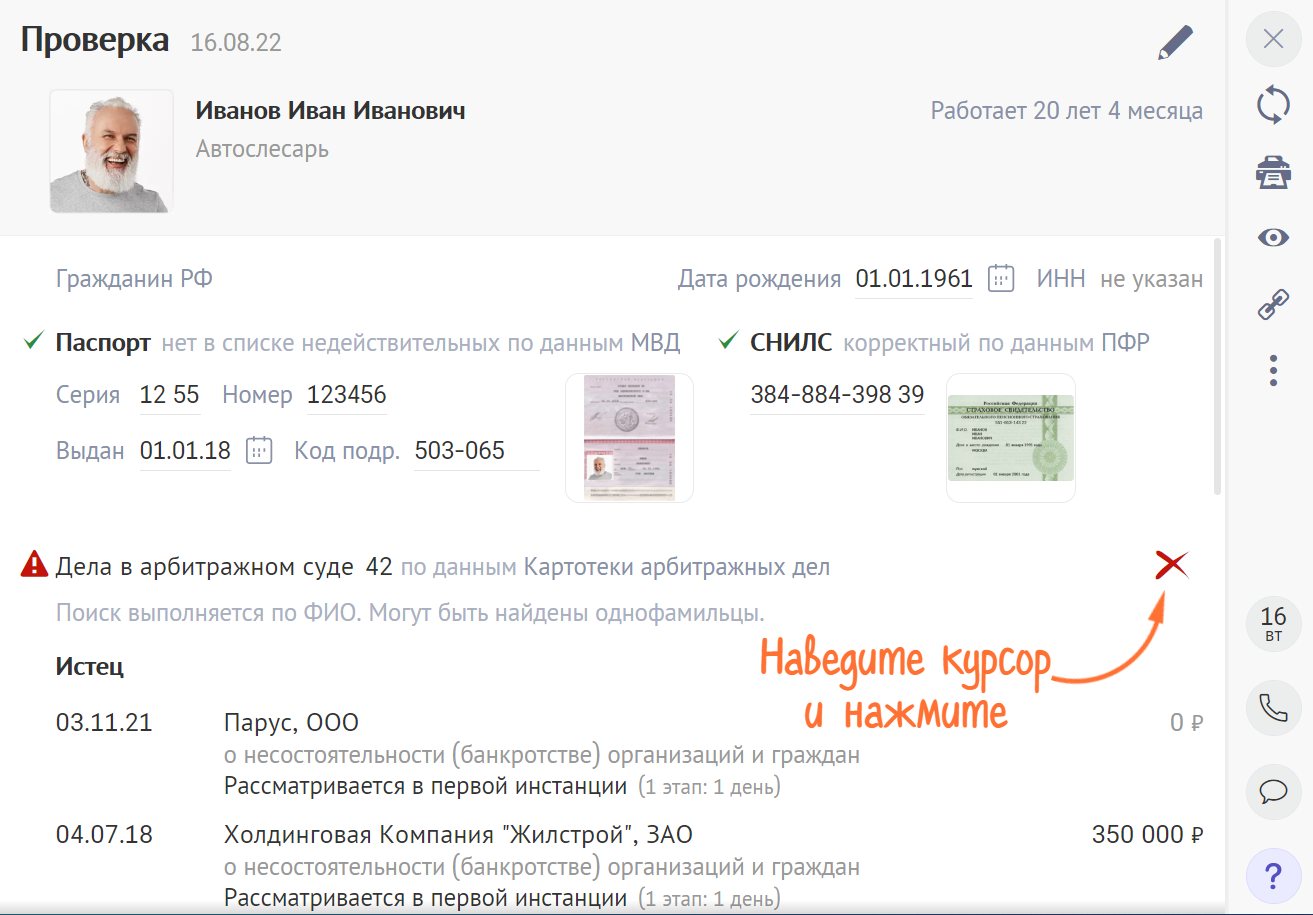Click the pencil edit icon
1313x915 pixels.
1175,43
